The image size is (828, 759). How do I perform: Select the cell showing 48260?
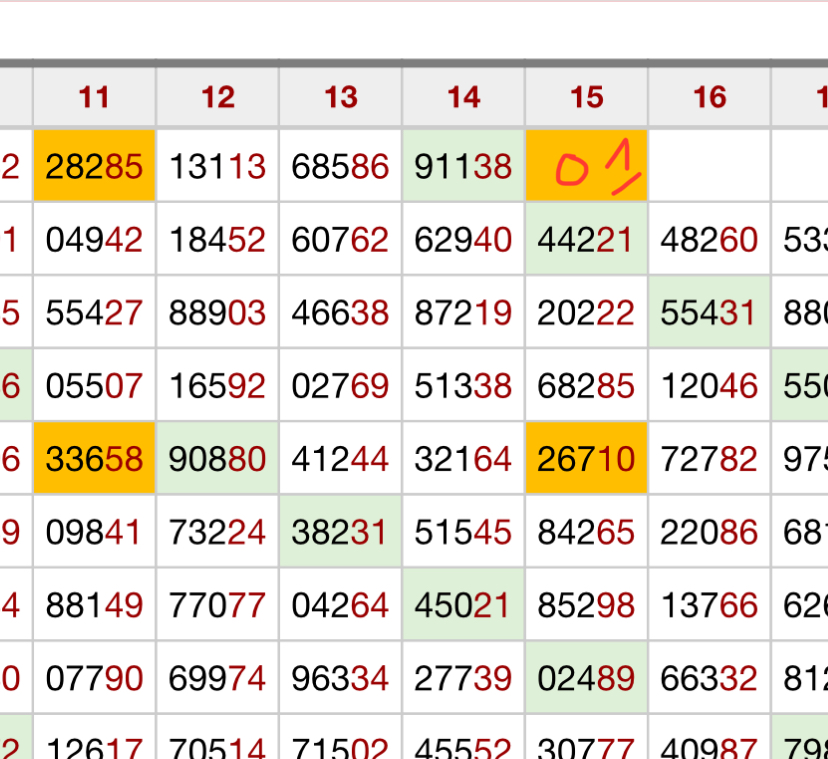point(710,239)
